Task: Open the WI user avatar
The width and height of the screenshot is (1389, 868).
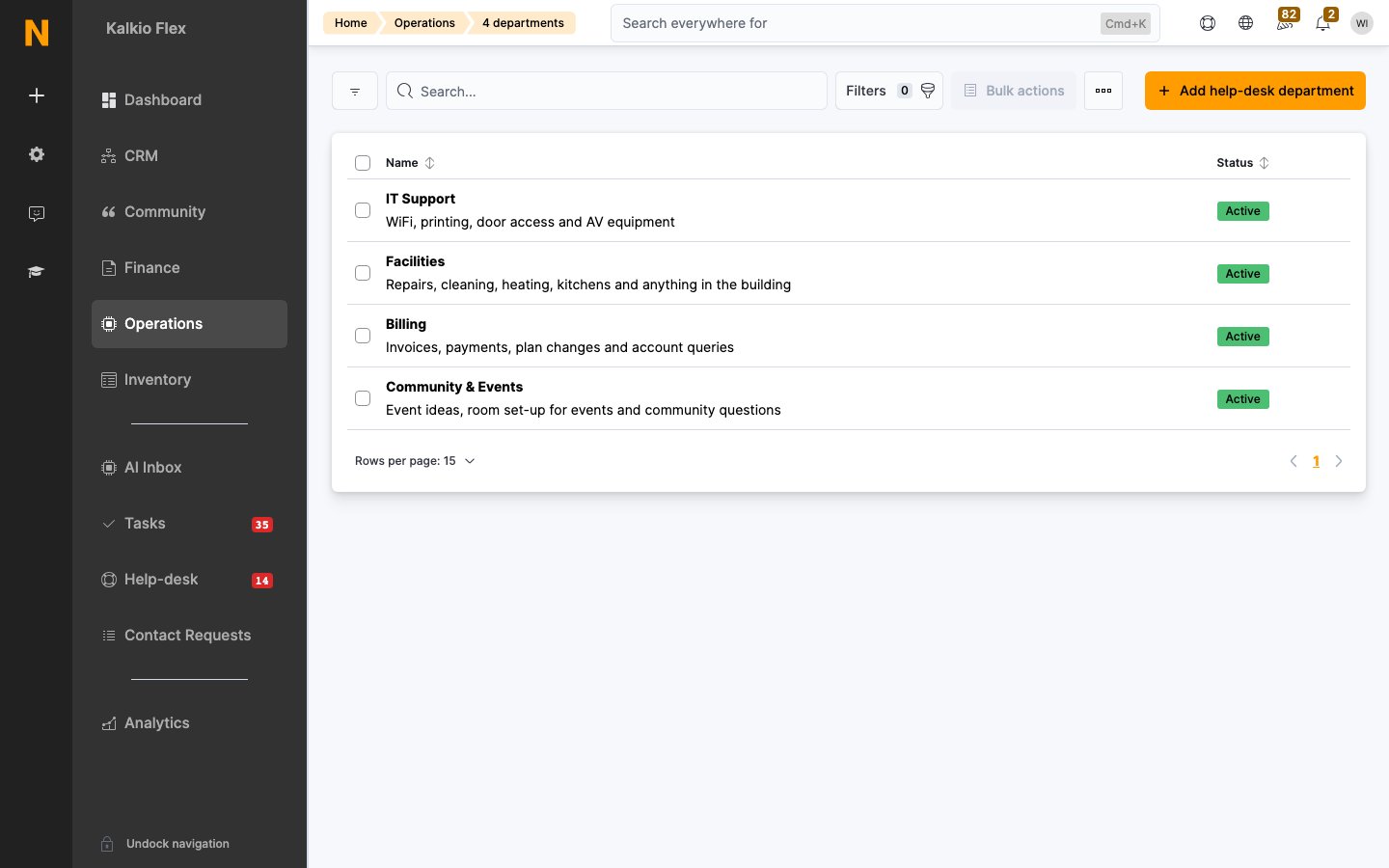Action: pyautogui.click(x=1362, y=23)
